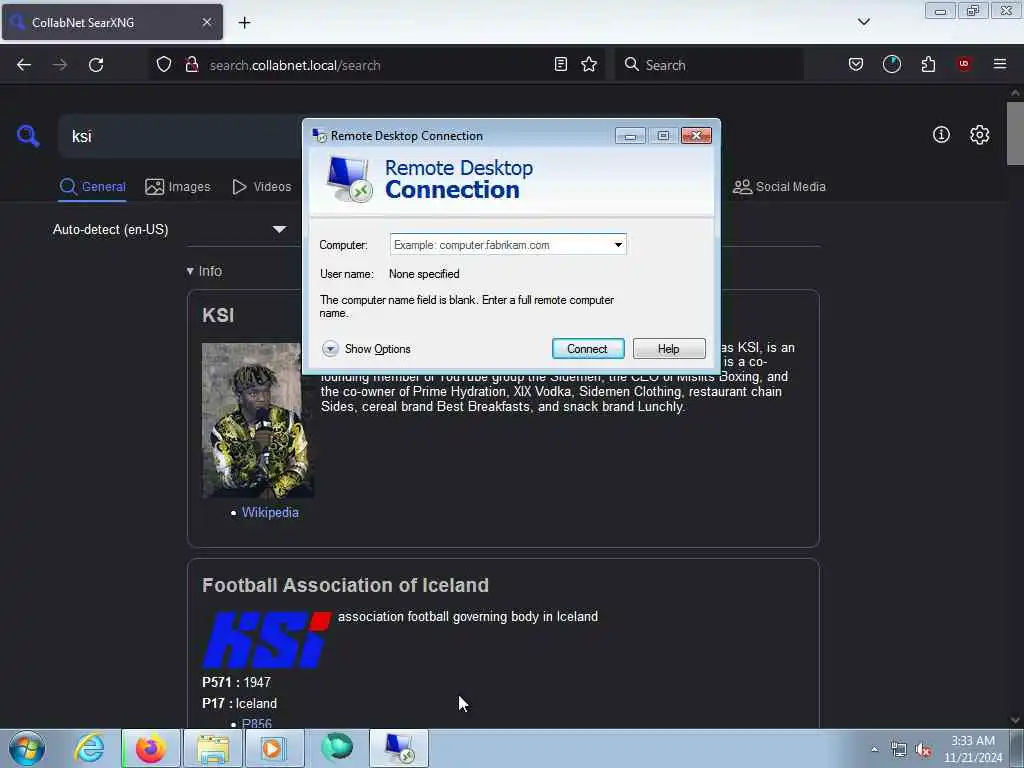Bookmark this page with star icon
This screenshot has height=768, width=1024.
[589, 64]
